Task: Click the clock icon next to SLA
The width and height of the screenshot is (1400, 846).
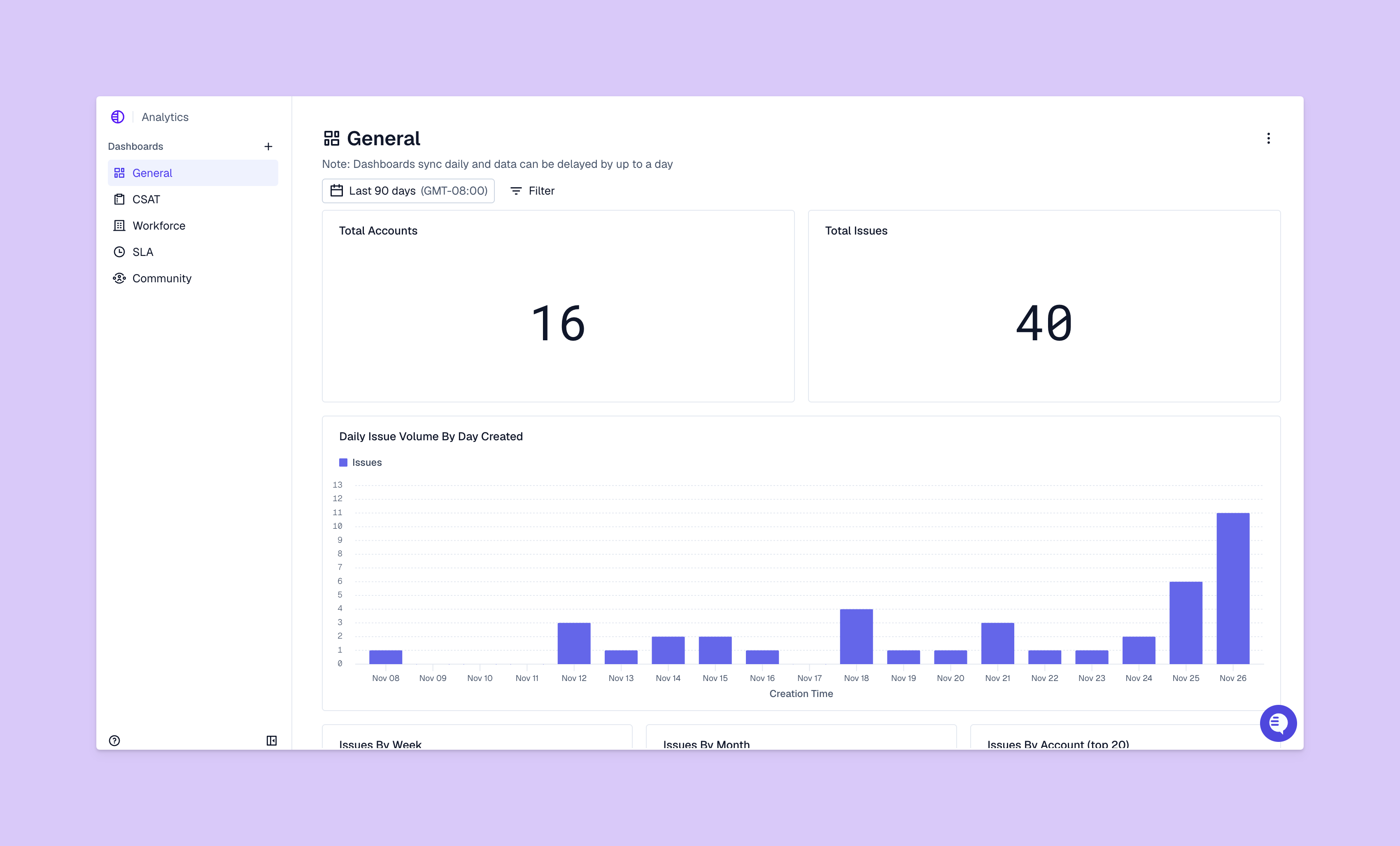Action: pyautogui.click(x=119, y=251)
